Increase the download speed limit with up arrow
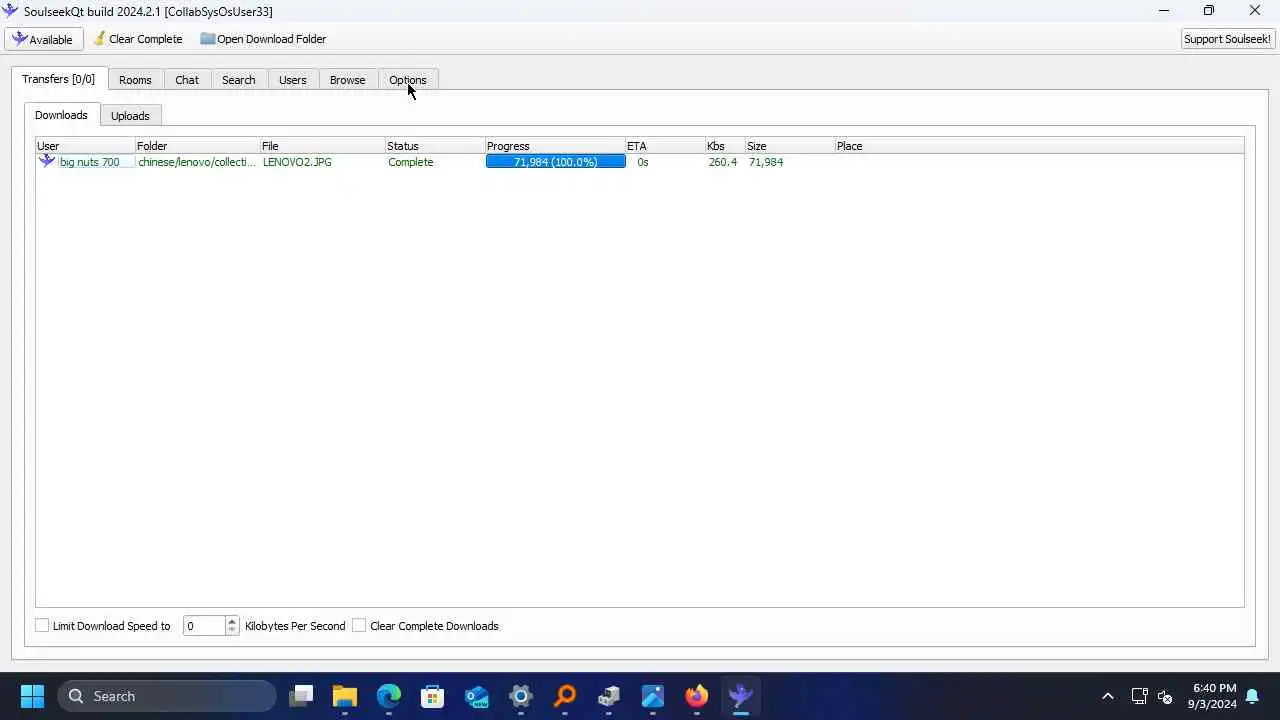The height and width of the screenshot is (720, 1280). tap(232, 621)
